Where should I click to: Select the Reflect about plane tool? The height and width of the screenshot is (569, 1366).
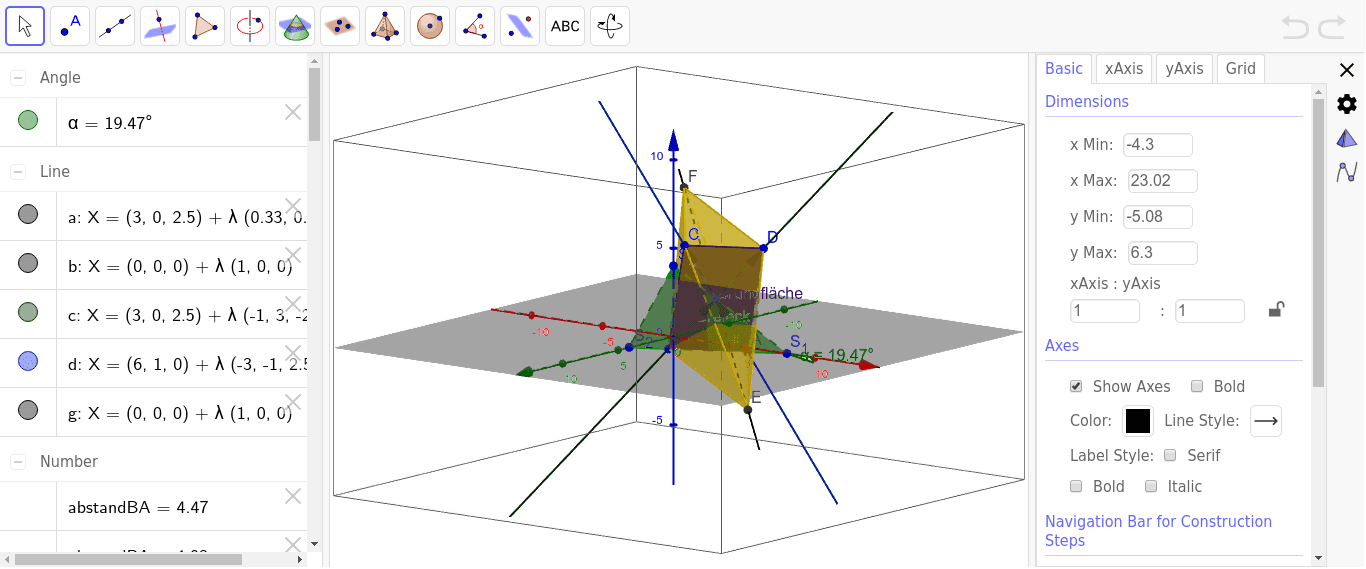(520, 26)
